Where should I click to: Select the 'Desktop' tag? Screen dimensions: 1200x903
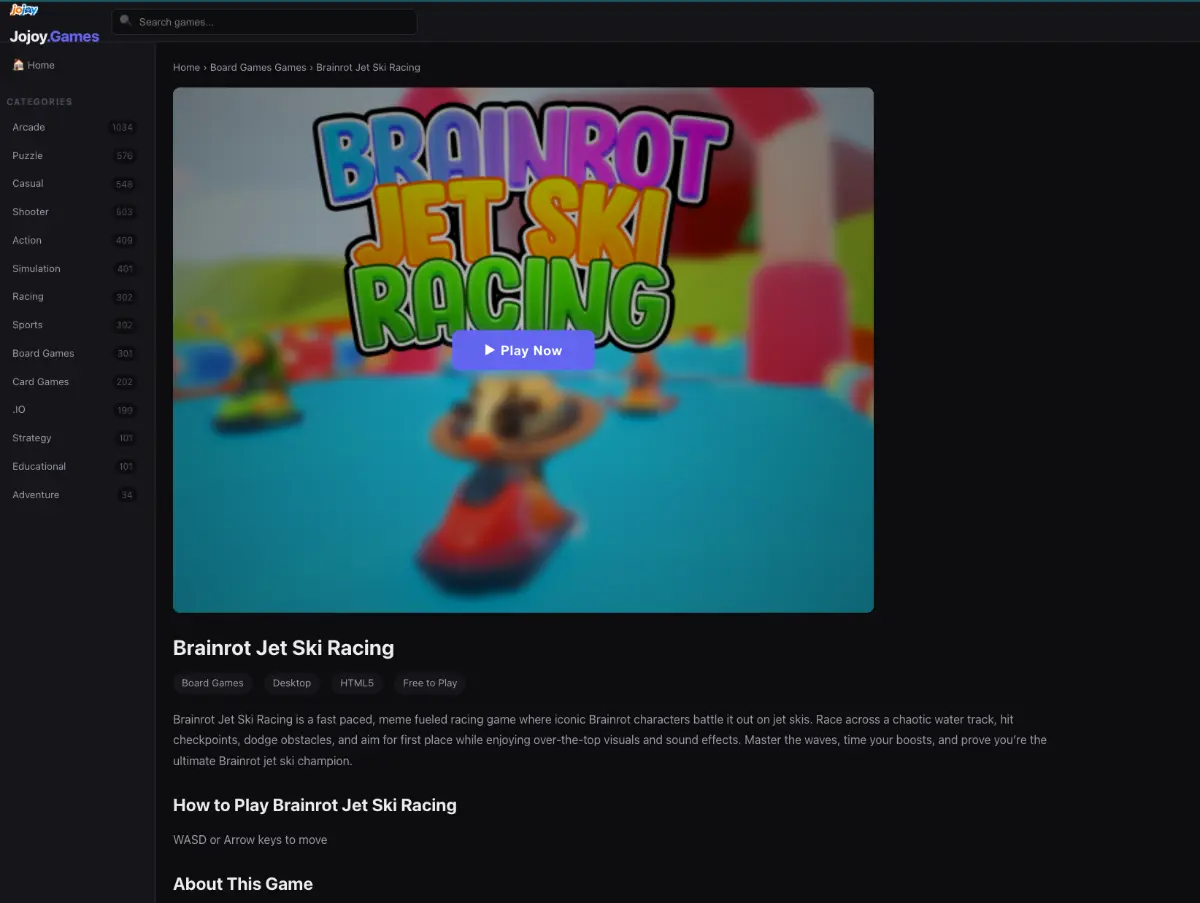pos(291,683)
